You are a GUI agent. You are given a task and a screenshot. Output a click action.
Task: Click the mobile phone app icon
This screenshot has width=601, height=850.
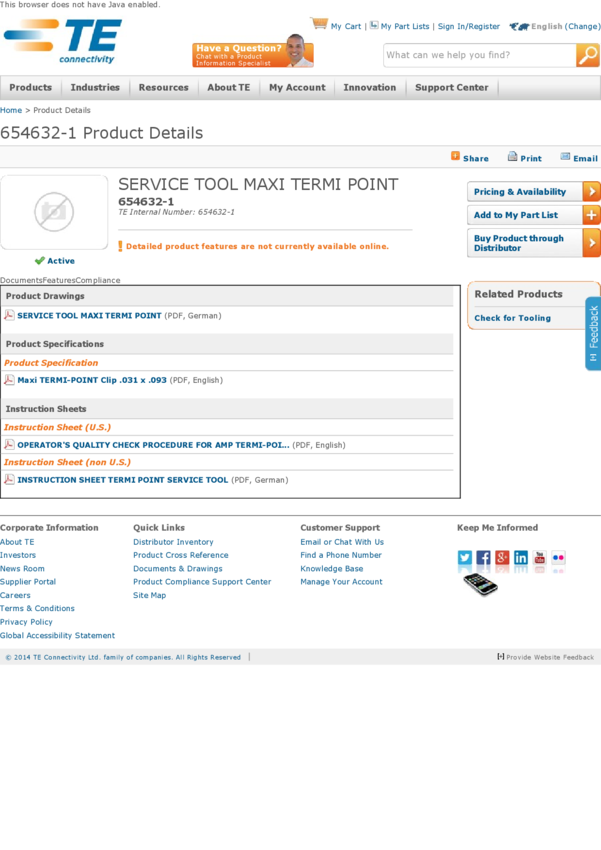[480, 584]
